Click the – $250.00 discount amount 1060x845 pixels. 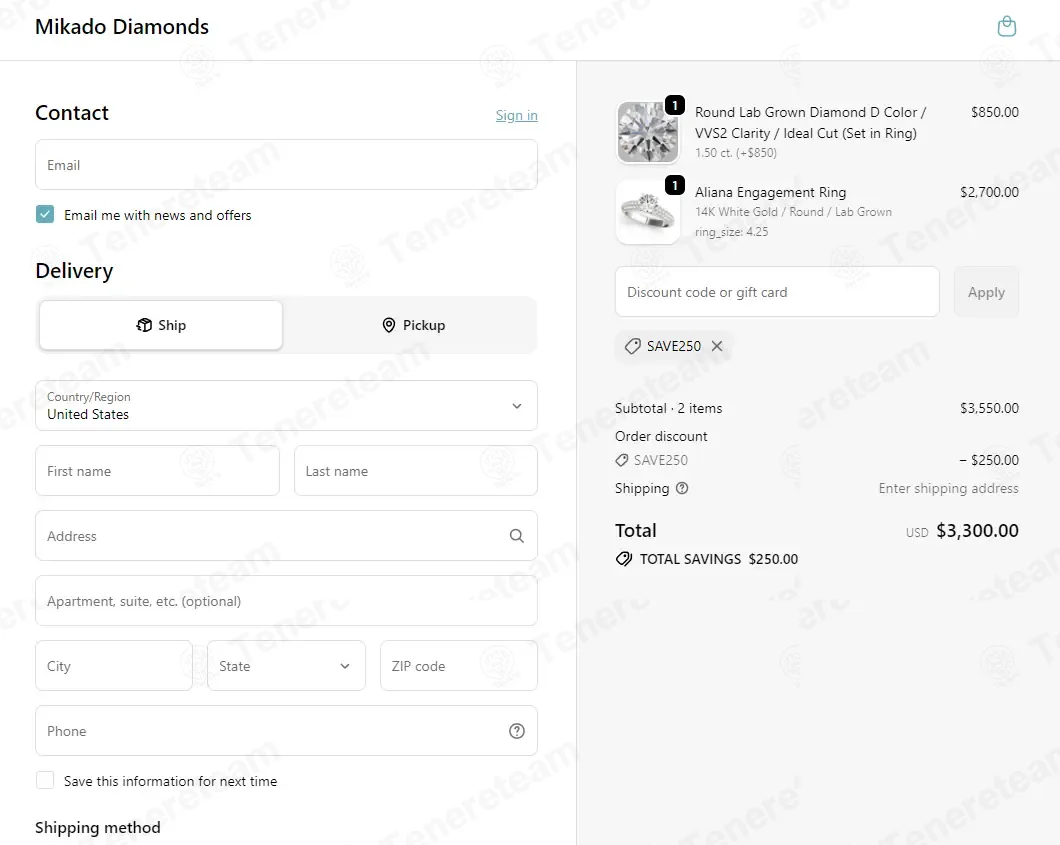pyautogui.click(x=988, y=460)
